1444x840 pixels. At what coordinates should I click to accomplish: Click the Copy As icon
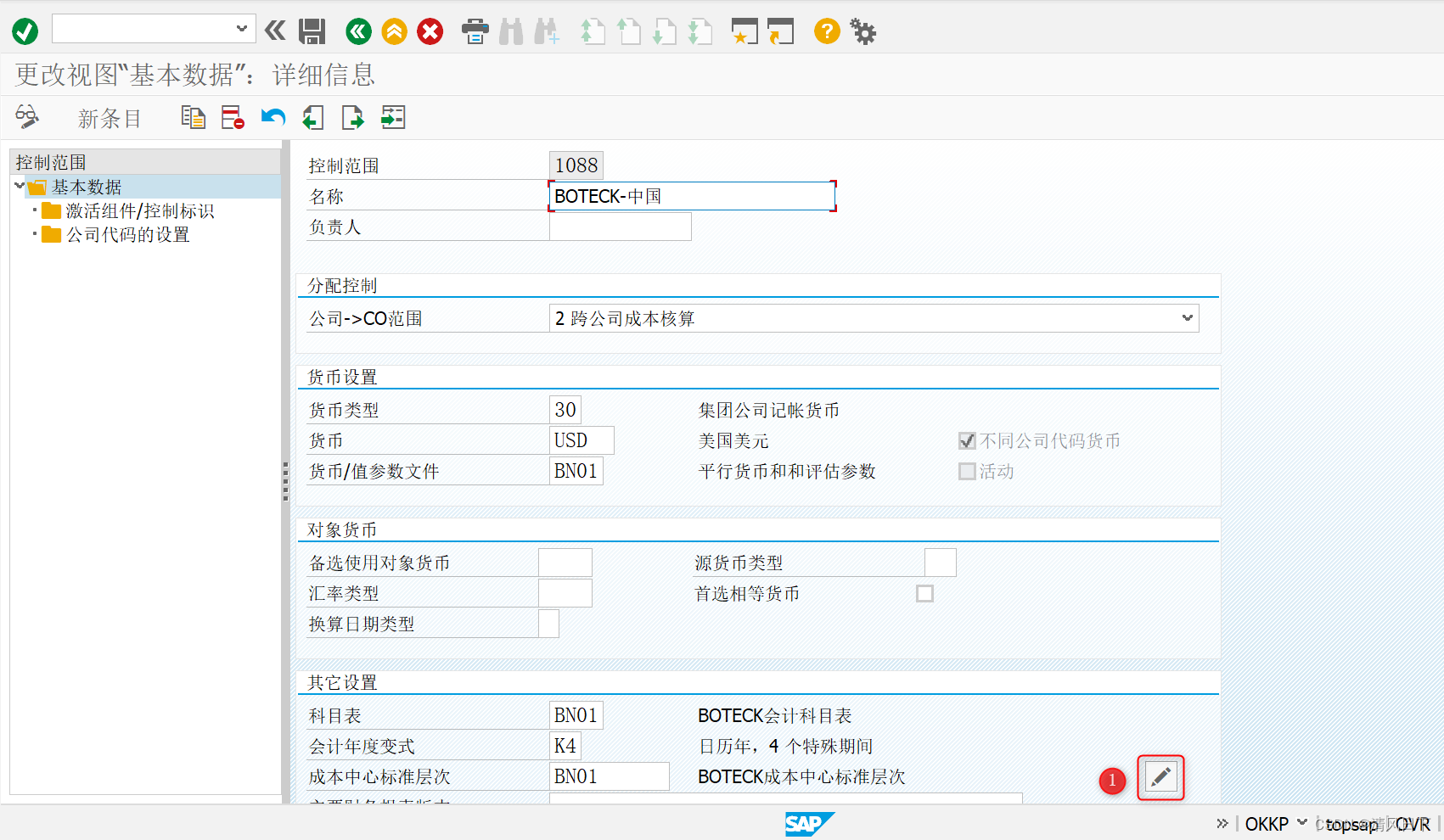pos(194,117)
